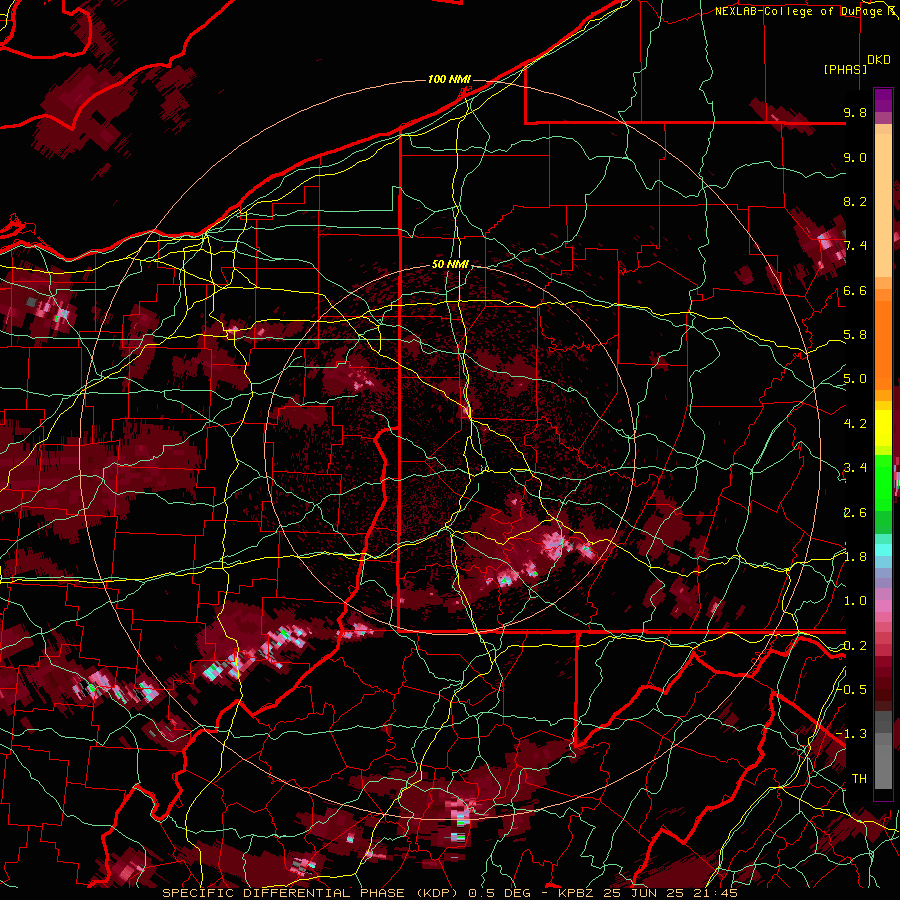Select the 0.2 legend value
900x900 pixels.
pos(855,645)
